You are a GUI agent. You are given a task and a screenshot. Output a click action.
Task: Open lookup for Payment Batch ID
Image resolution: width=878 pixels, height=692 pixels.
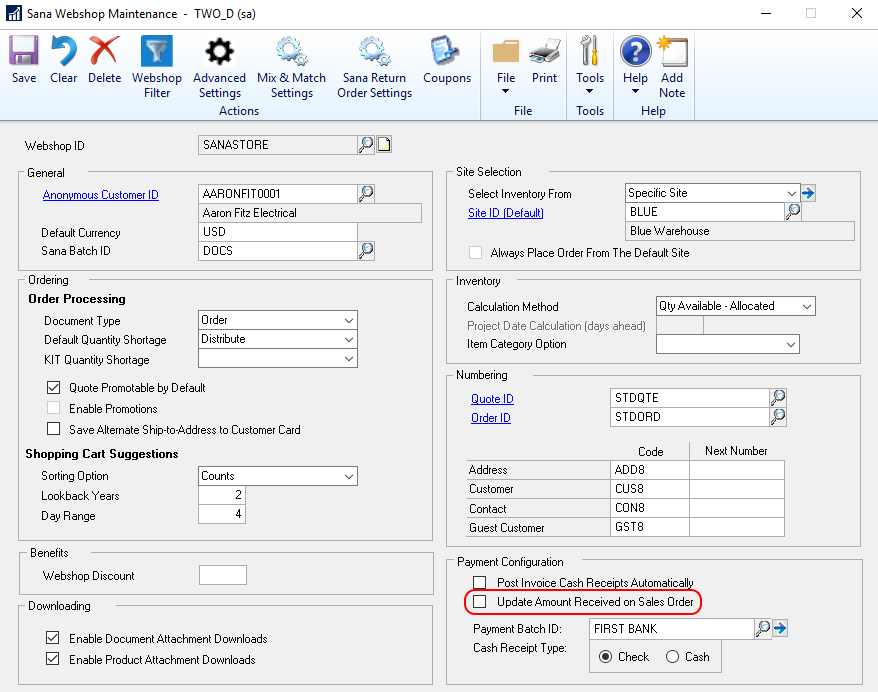pyautogui.click(x=763, y=629)
